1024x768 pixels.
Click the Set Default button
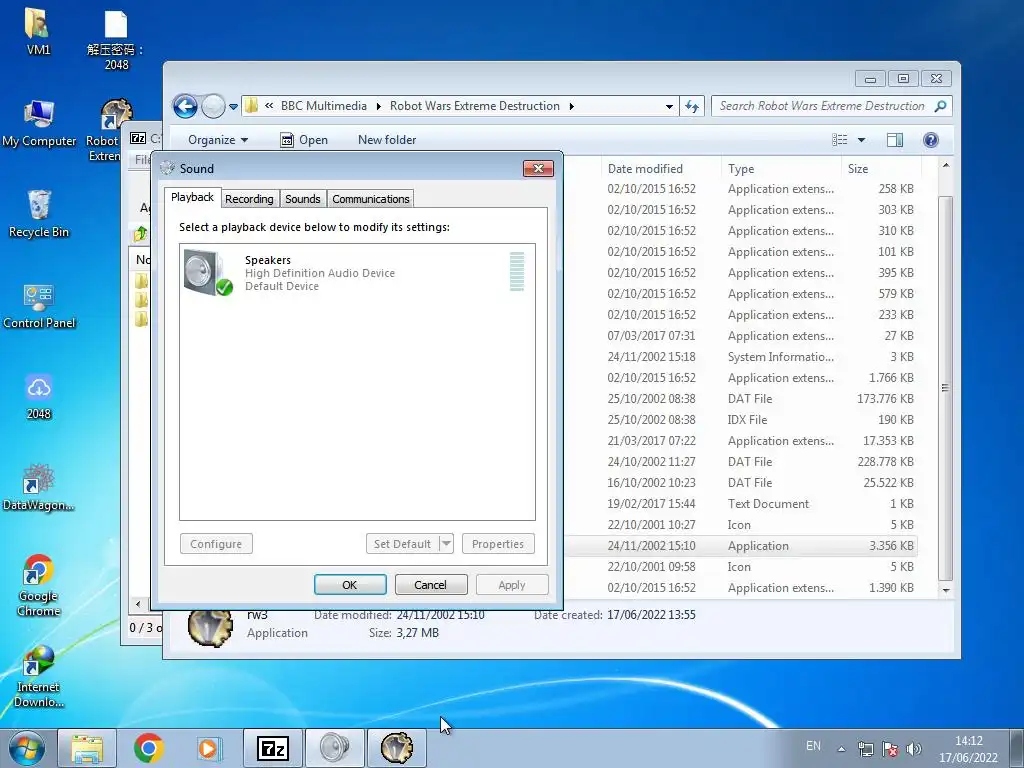402,543
